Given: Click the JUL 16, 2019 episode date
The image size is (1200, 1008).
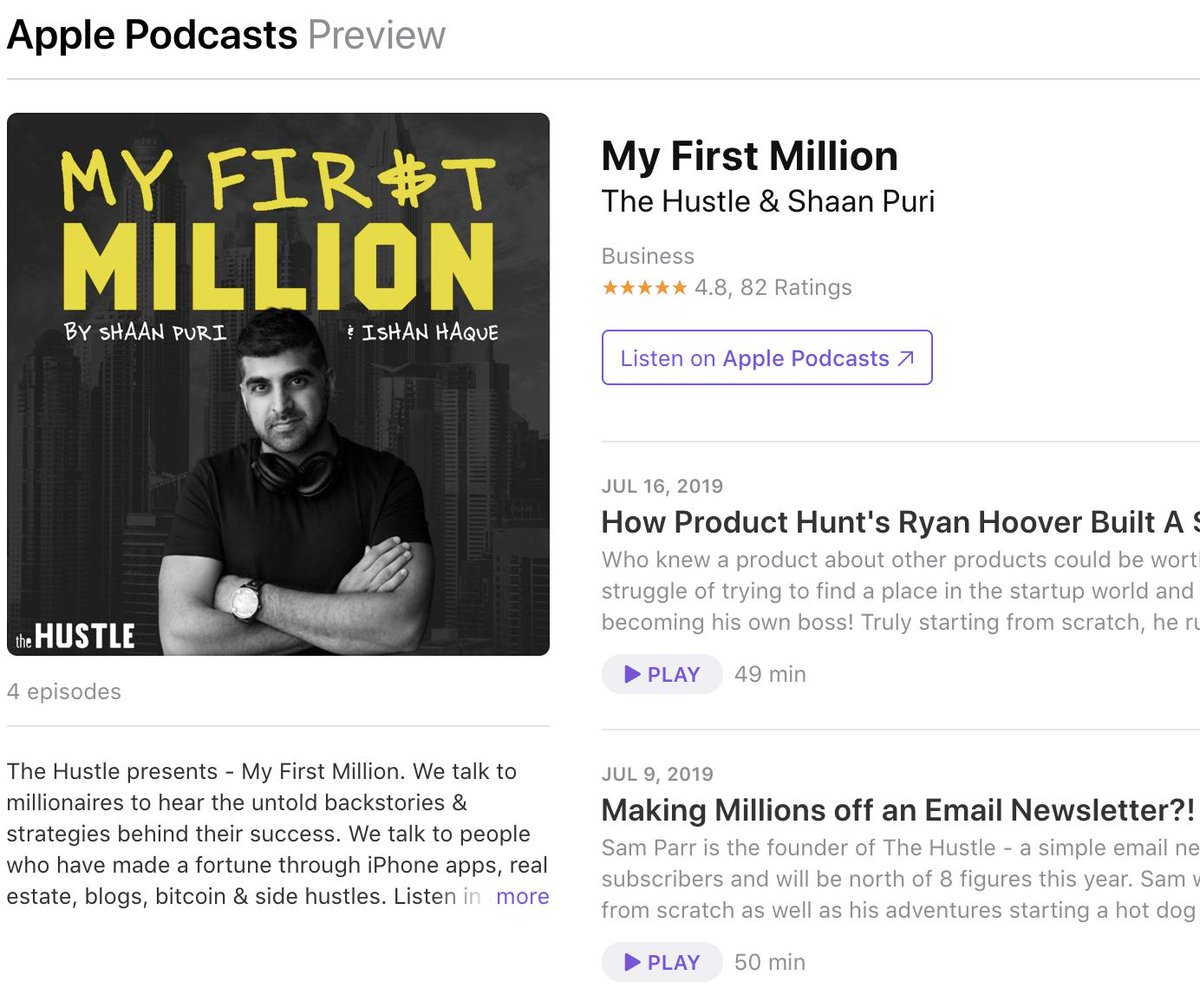Looking at the screenshot, I should tap(662, 487).
